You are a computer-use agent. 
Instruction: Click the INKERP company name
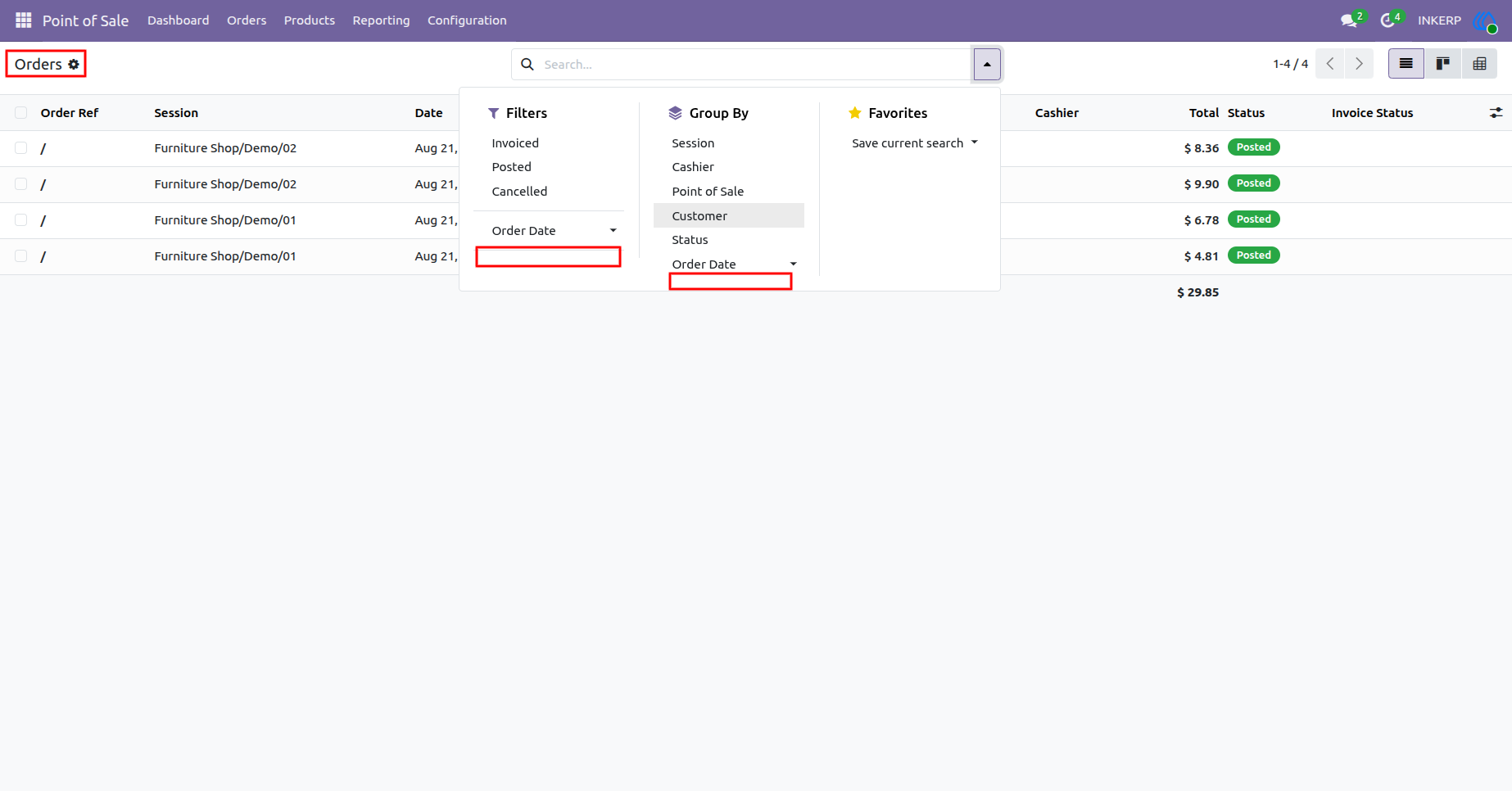pyautogui.click(x=1439, y=20)
